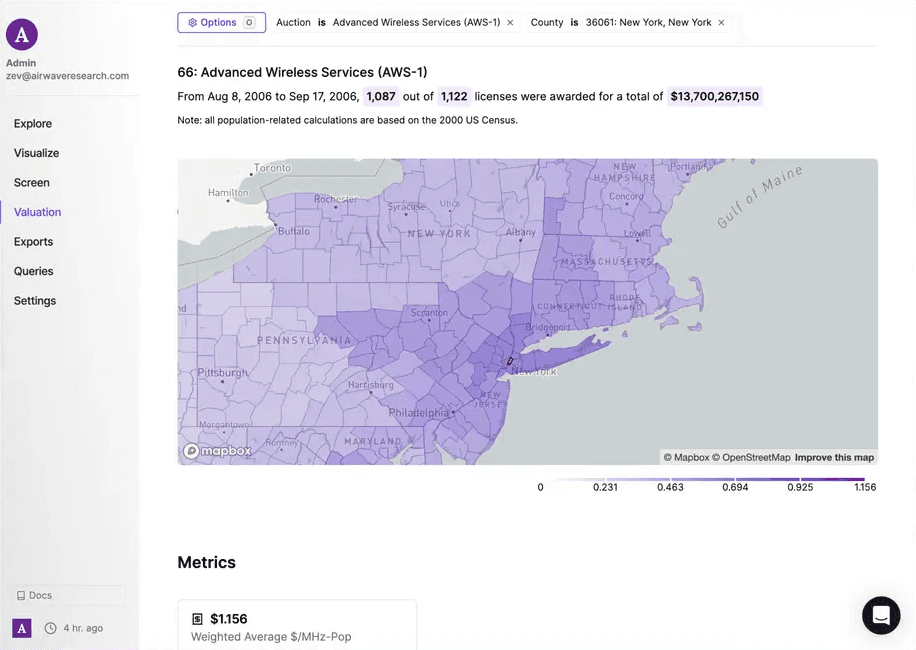Click the 0.231 legend value

605,487
